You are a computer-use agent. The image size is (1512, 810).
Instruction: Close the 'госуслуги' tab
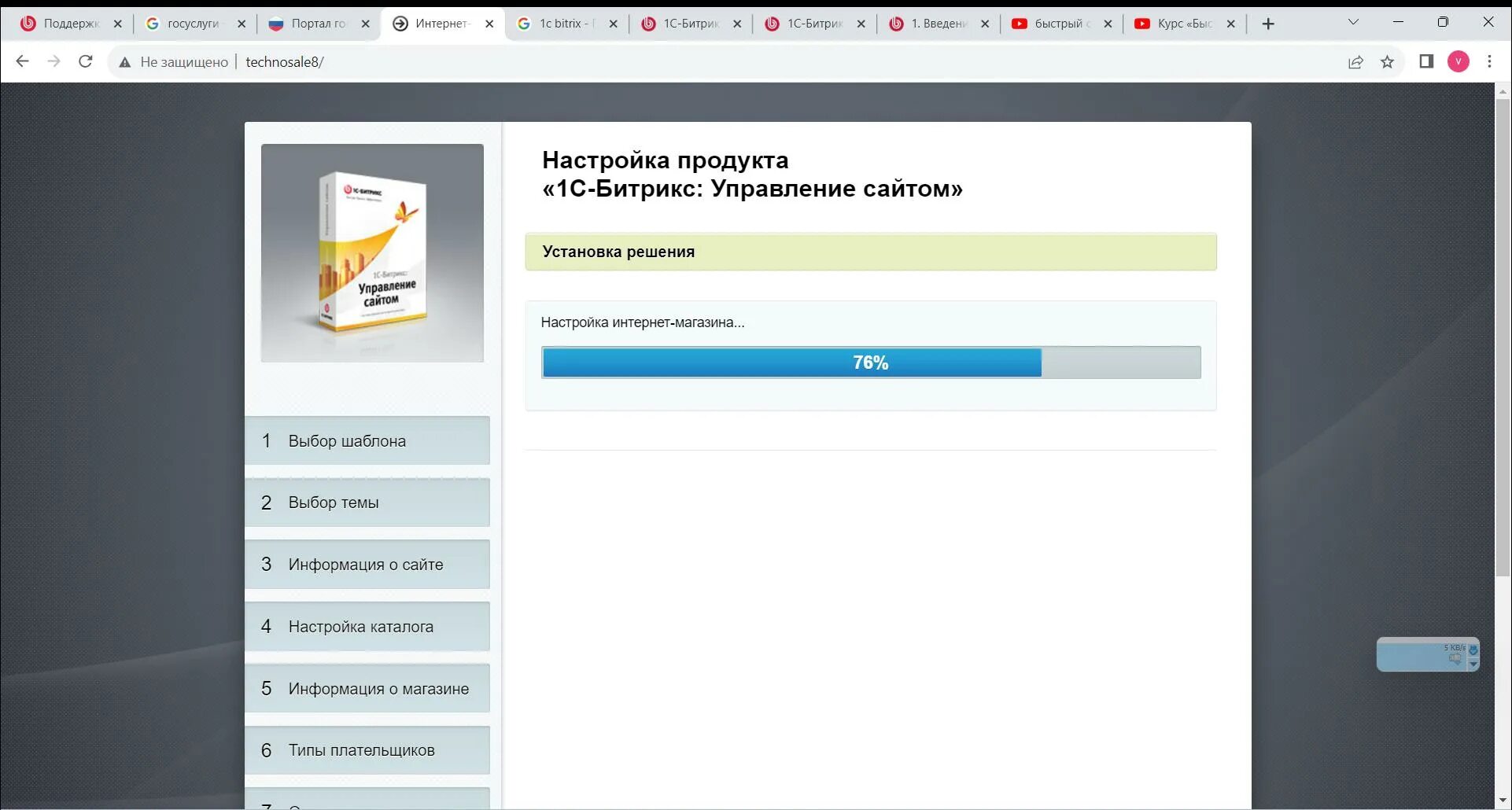[x=242, y=24]
